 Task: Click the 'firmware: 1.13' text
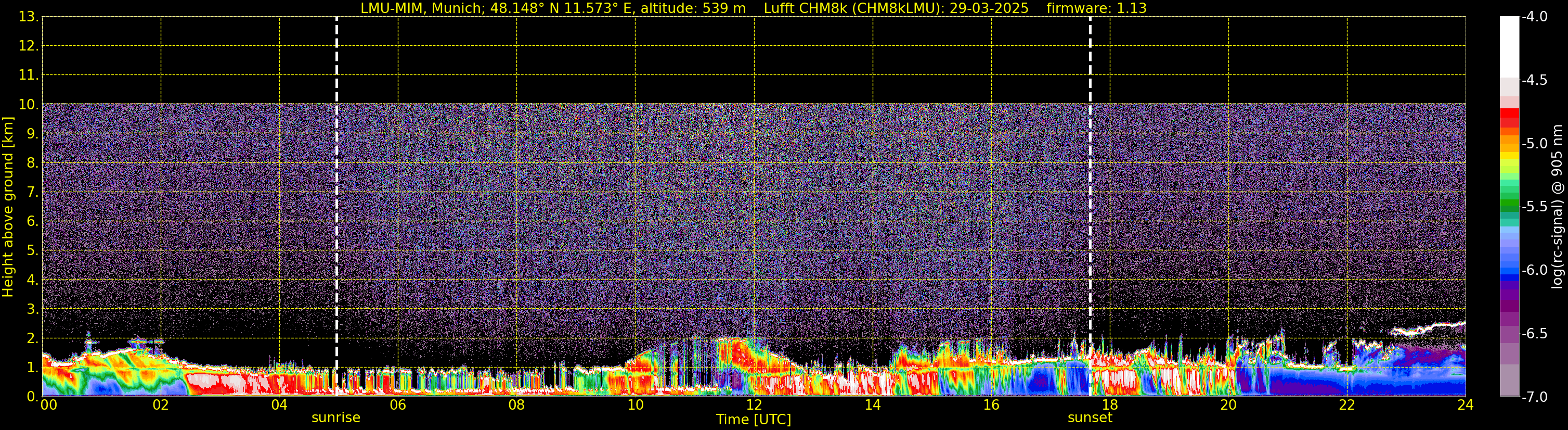[1097, 8]
